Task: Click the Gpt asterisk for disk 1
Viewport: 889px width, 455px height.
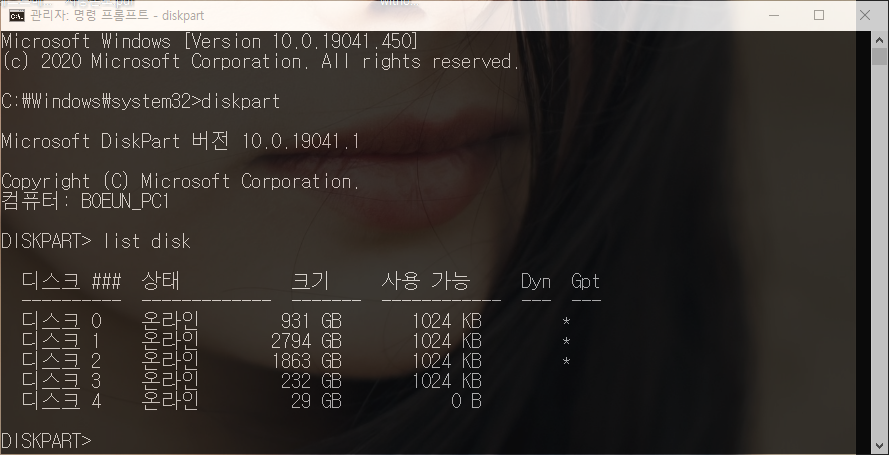Action: click(x=566, y=342)
